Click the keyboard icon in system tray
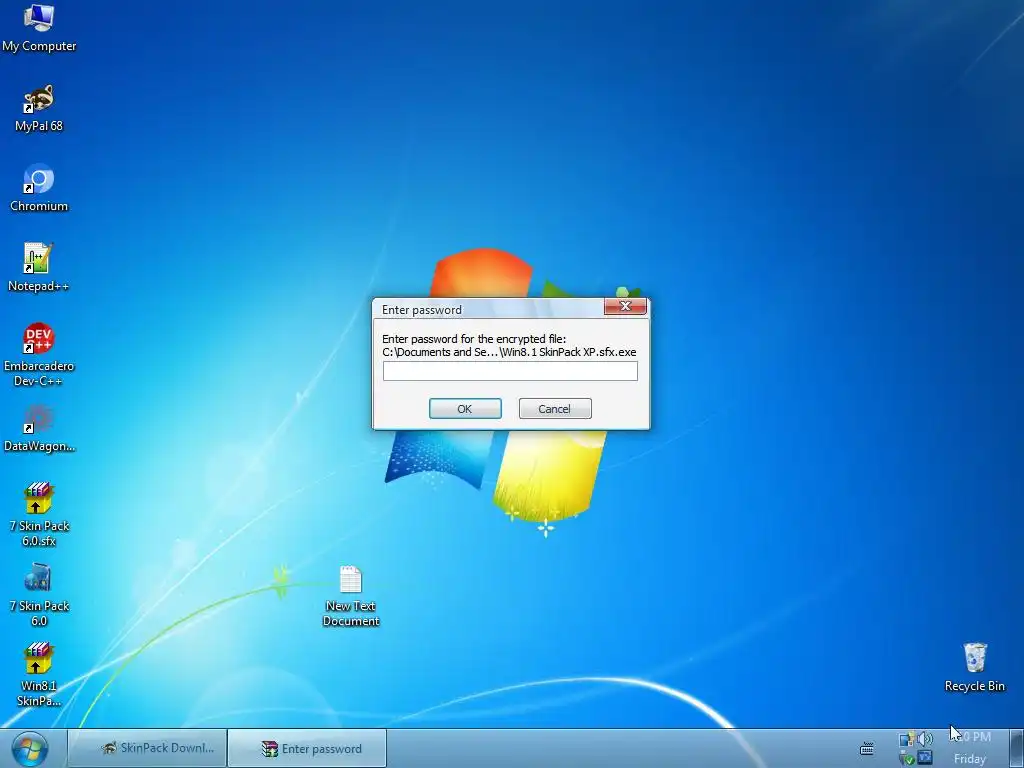 867,748
